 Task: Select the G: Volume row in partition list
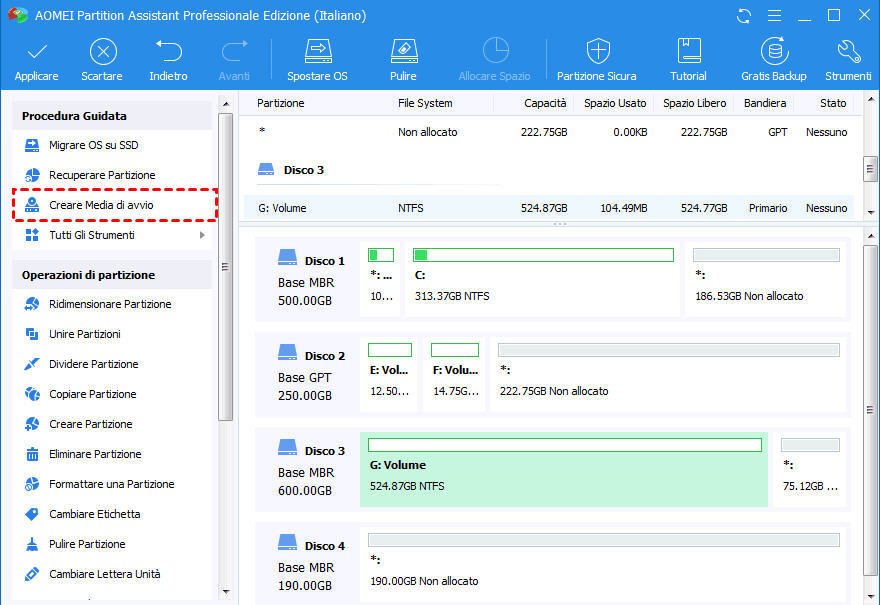[x=549, y=208]
